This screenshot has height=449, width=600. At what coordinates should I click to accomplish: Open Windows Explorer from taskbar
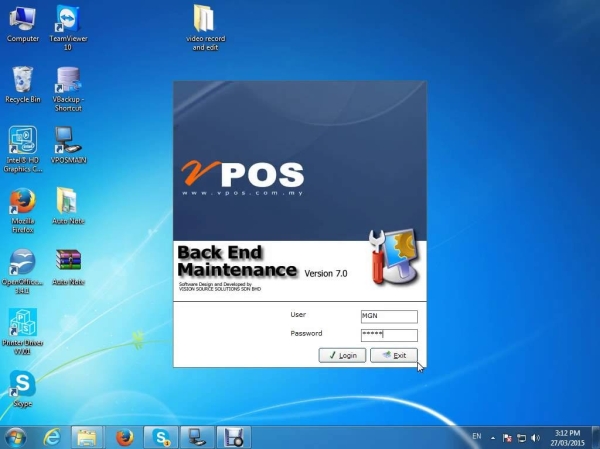[87, 437]
